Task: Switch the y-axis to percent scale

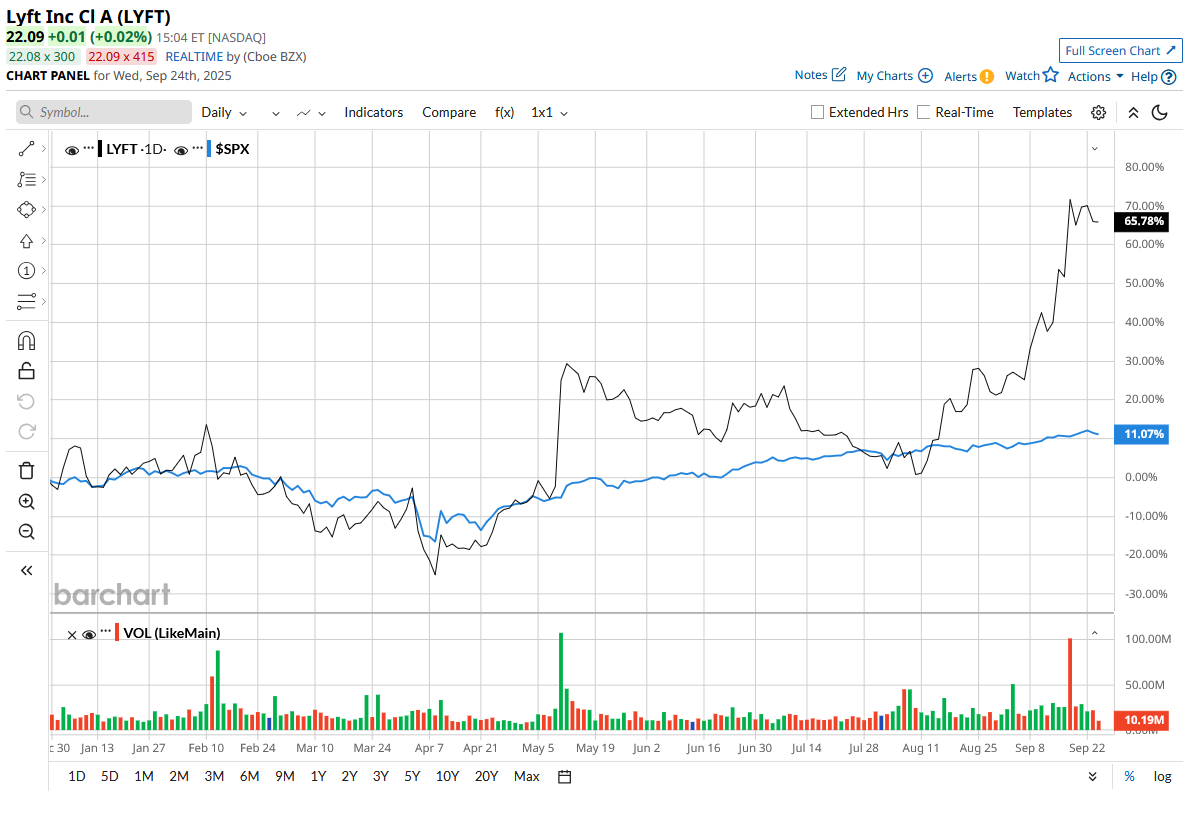Action: coord(1129,776)
